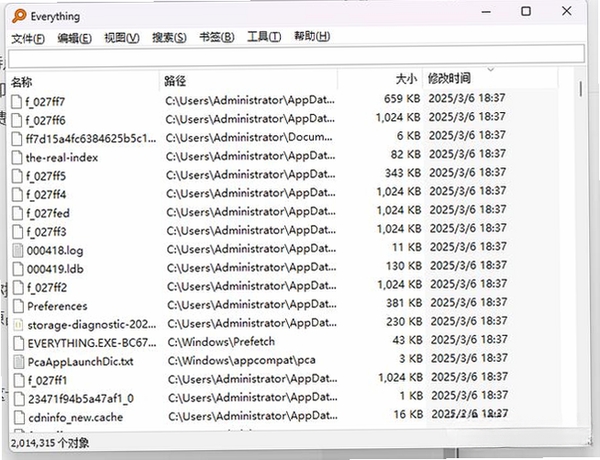Screen dimensions: 600x460
Task: Click the 82 KB size value
Action: coord(406,154)
